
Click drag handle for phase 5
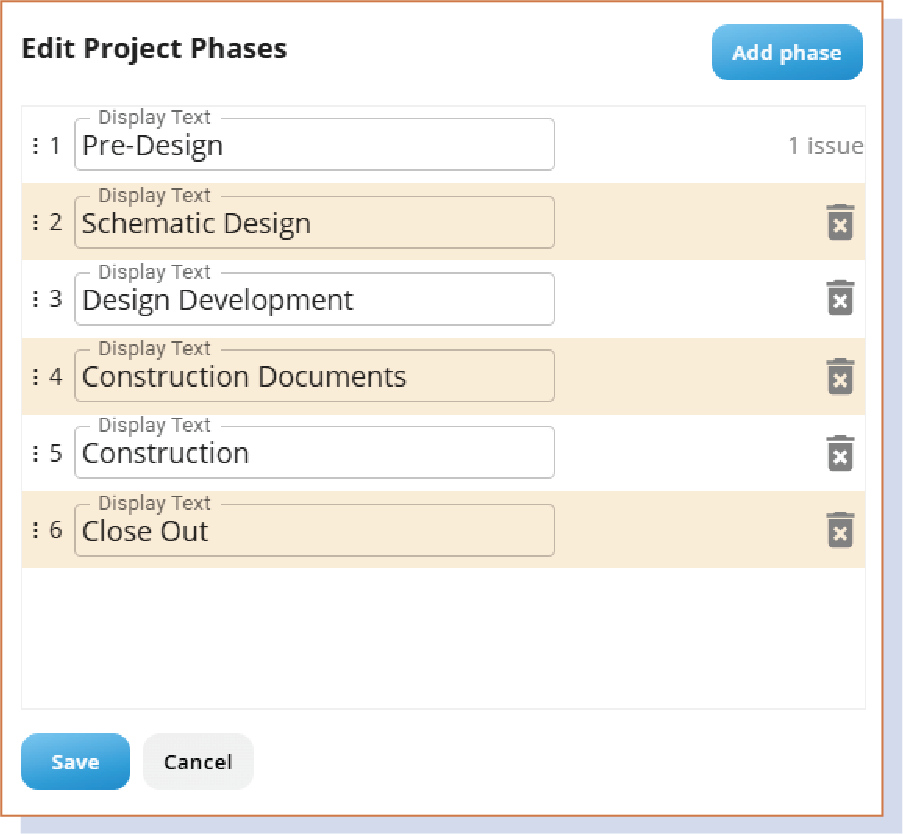36,453
